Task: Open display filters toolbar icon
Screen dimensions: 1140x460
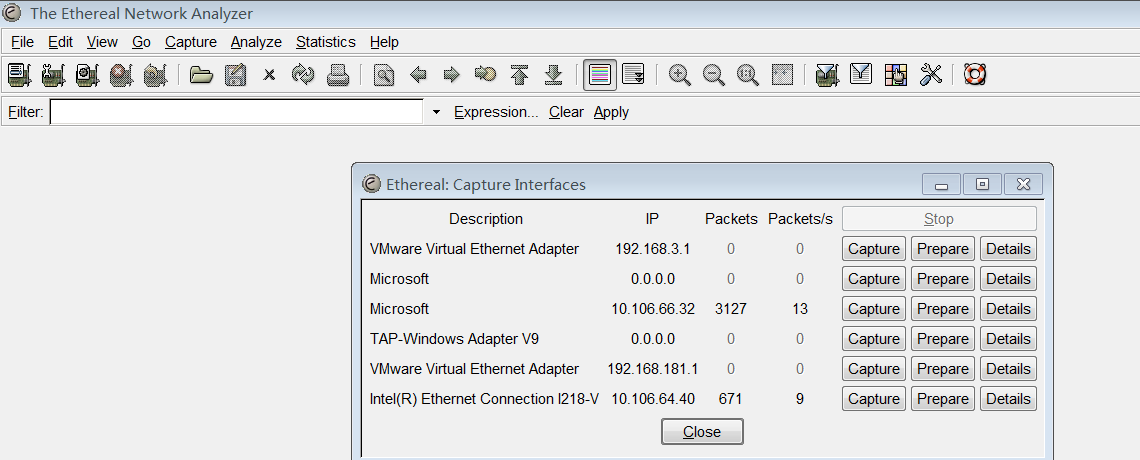Action: [861, 75]
